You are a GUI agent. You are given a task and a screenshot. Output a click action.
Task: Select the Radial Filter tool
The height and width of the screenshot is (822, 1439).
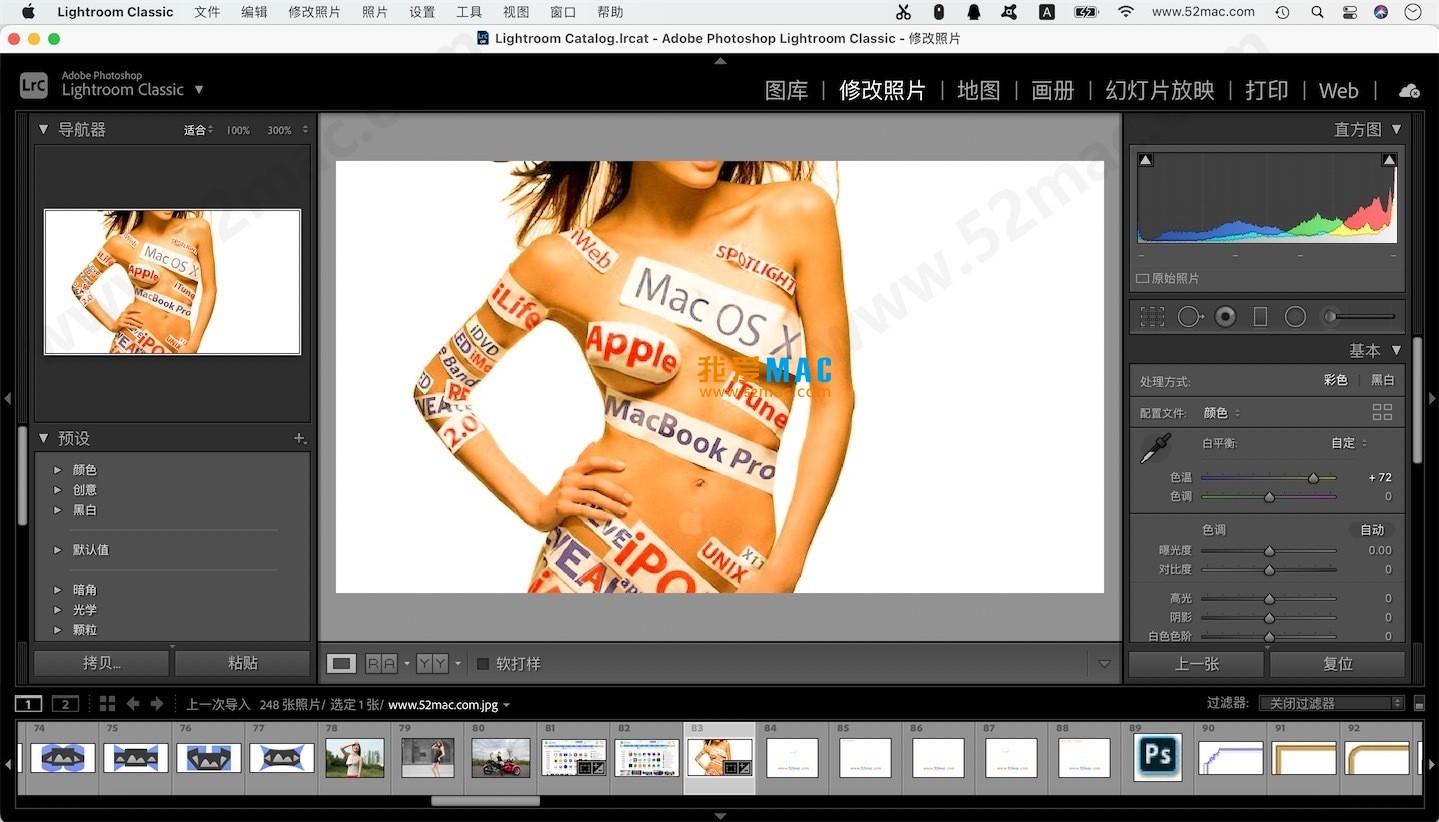pos(1296,317)
